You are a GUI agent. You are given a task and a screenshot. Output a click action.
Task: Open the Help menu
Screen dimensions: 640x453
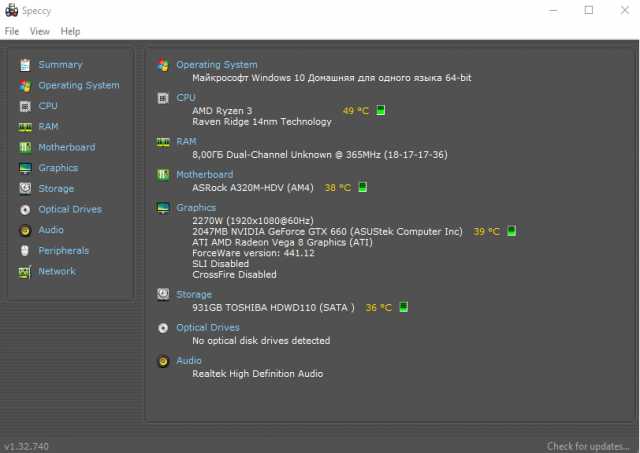click(70, 31)
